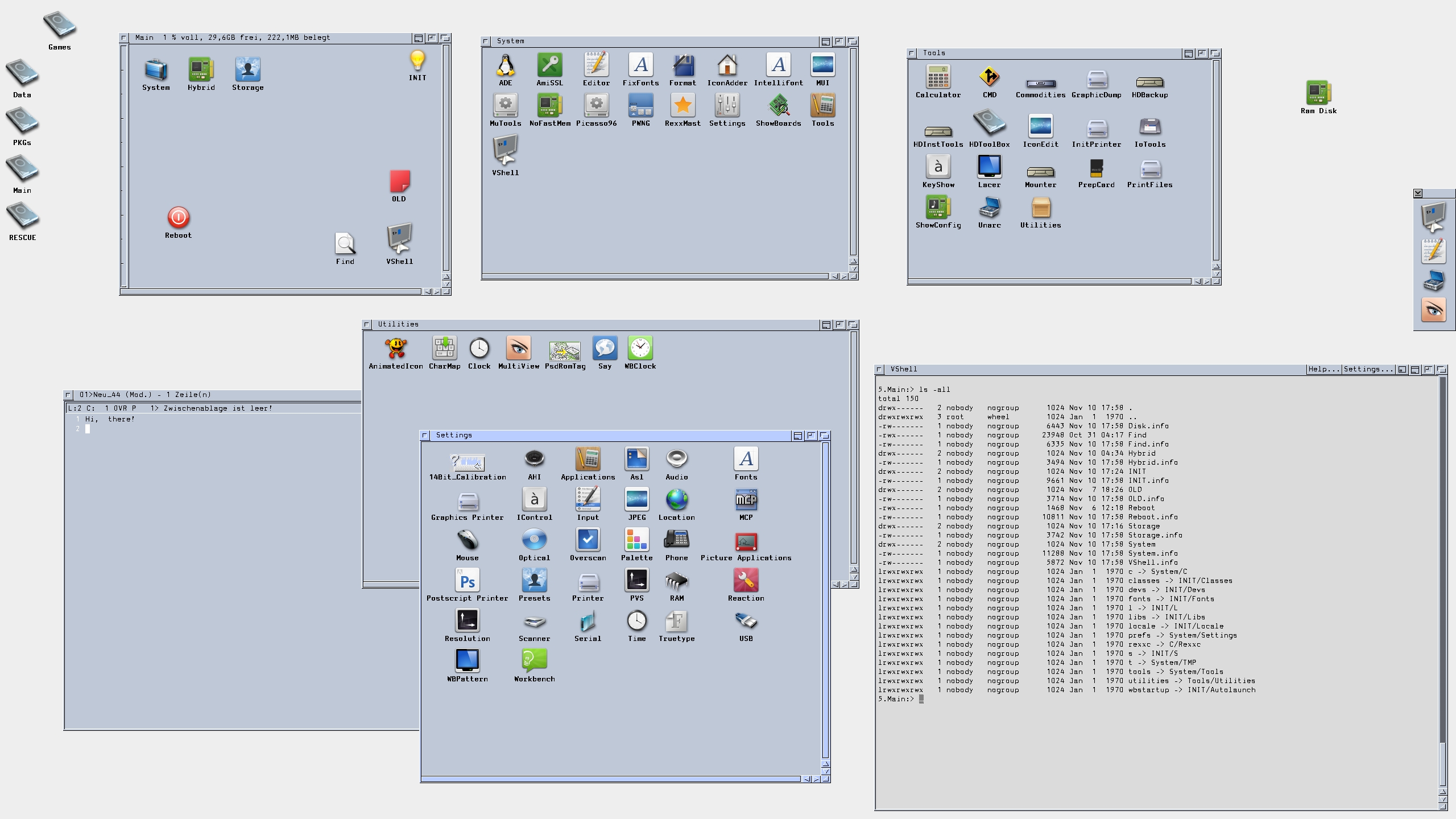The width and height of the screenshot is (1456, 819).
Task: Open the Calculator tool icon
Action: (x=938, y=77)
